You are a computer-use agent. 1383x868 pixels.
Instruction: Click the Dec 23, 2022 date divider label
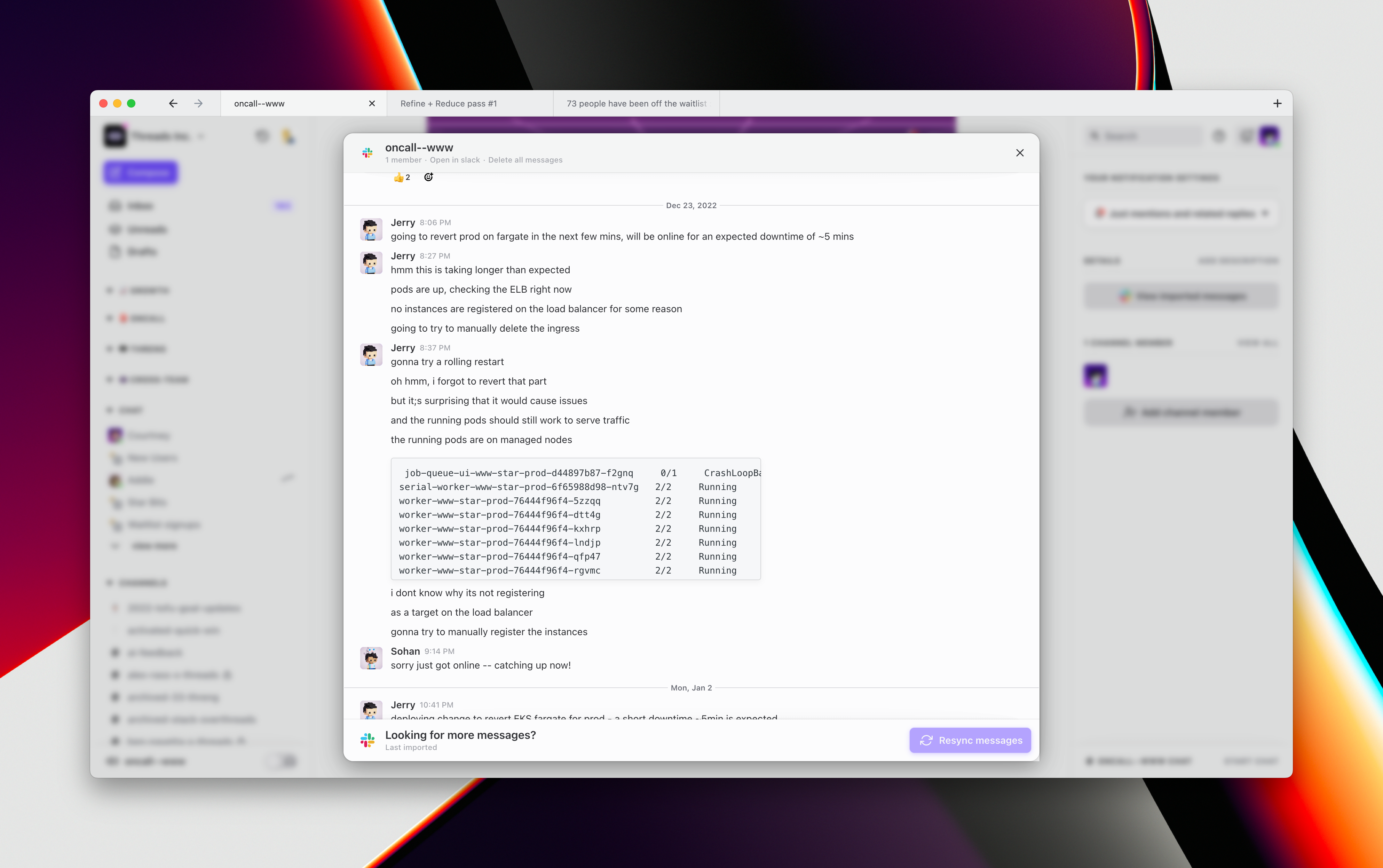pyautogui.click(x=691, y=206)
